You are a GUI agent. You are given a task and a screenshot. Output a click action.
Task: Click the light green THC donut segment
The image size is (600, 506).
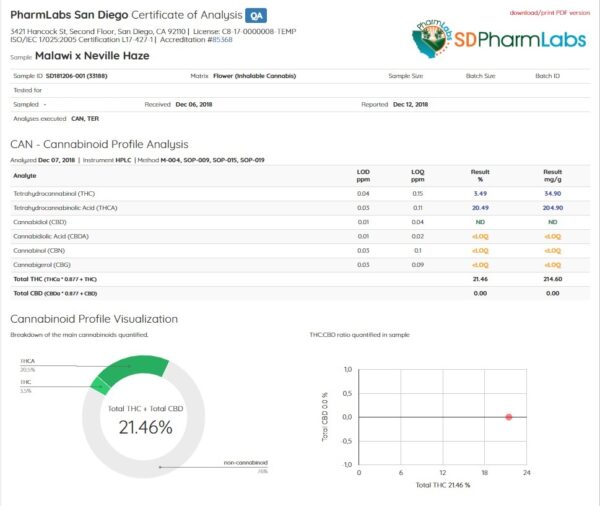pyautogui.click(x=100, y=386)
